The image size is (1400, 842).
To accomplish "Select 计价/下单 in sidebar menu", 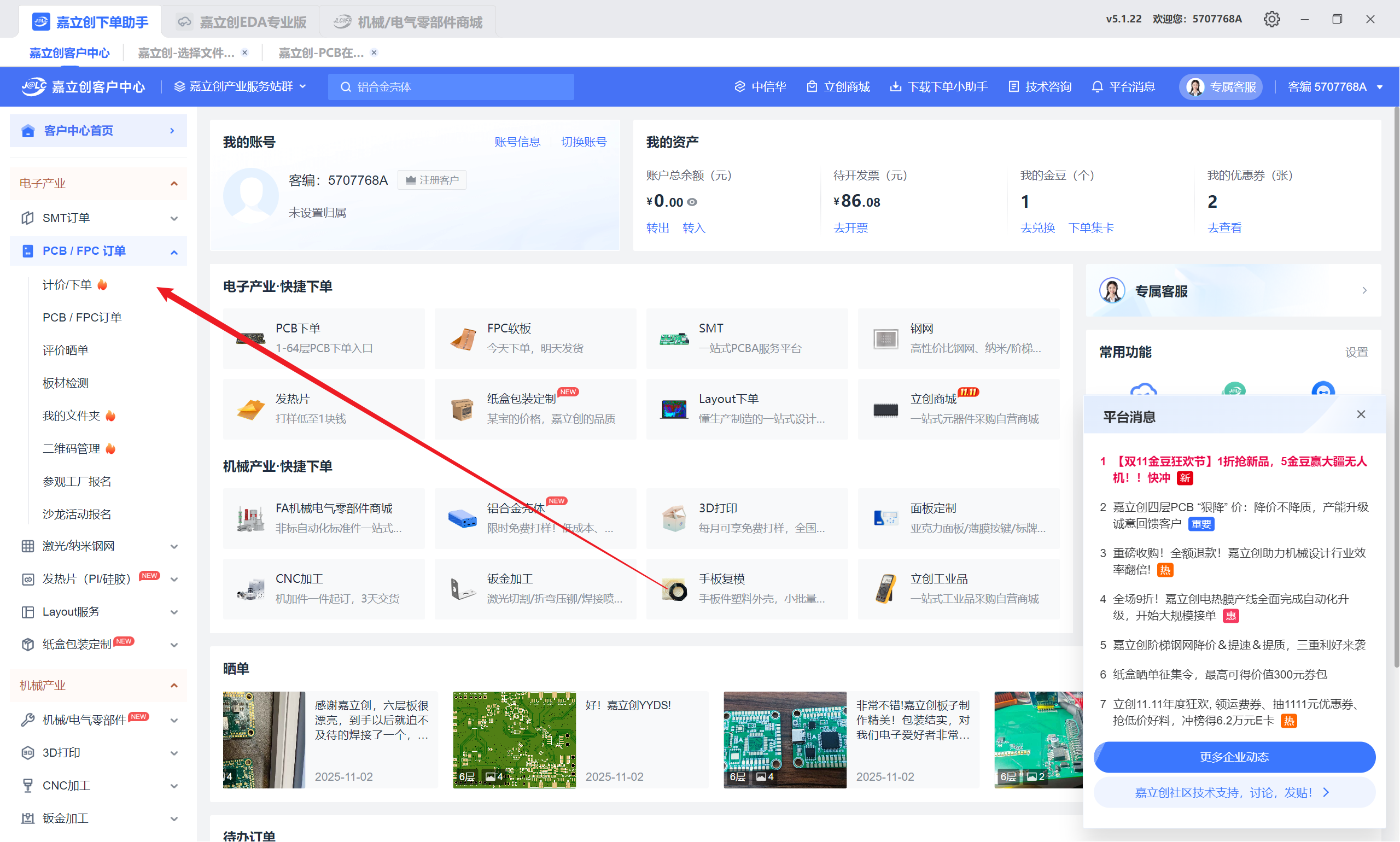I will 67,284.
